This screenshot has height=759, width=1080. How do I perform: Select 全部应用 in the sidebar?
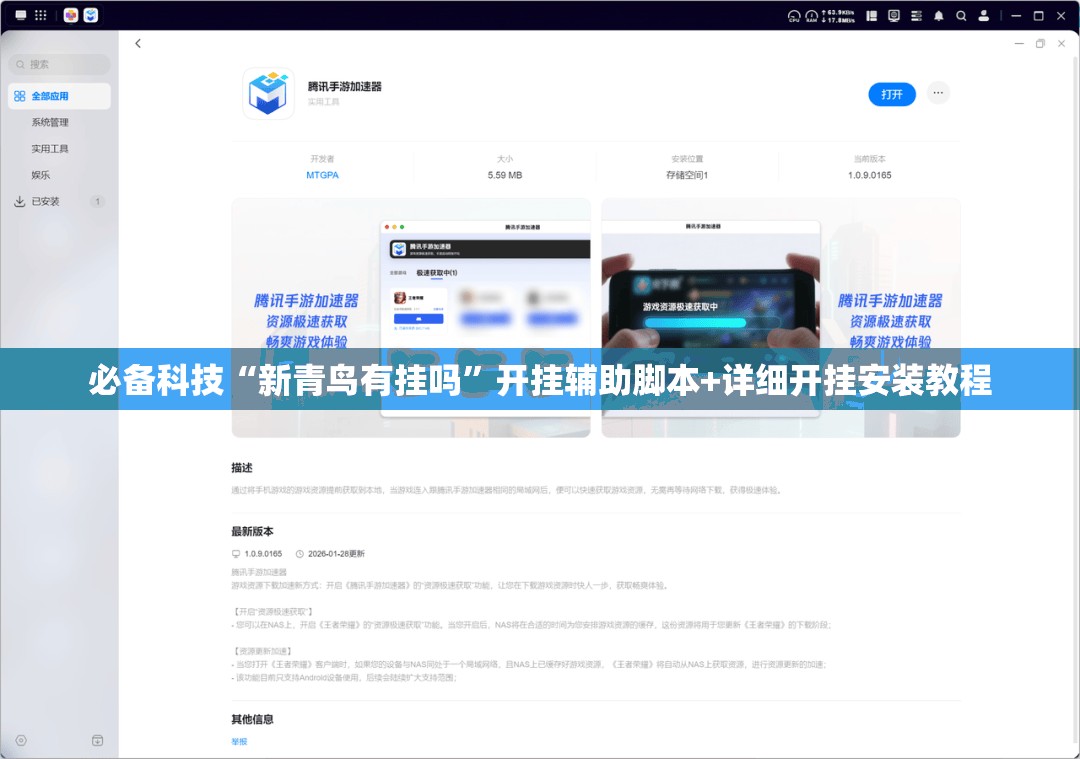[x=59, y=96]
